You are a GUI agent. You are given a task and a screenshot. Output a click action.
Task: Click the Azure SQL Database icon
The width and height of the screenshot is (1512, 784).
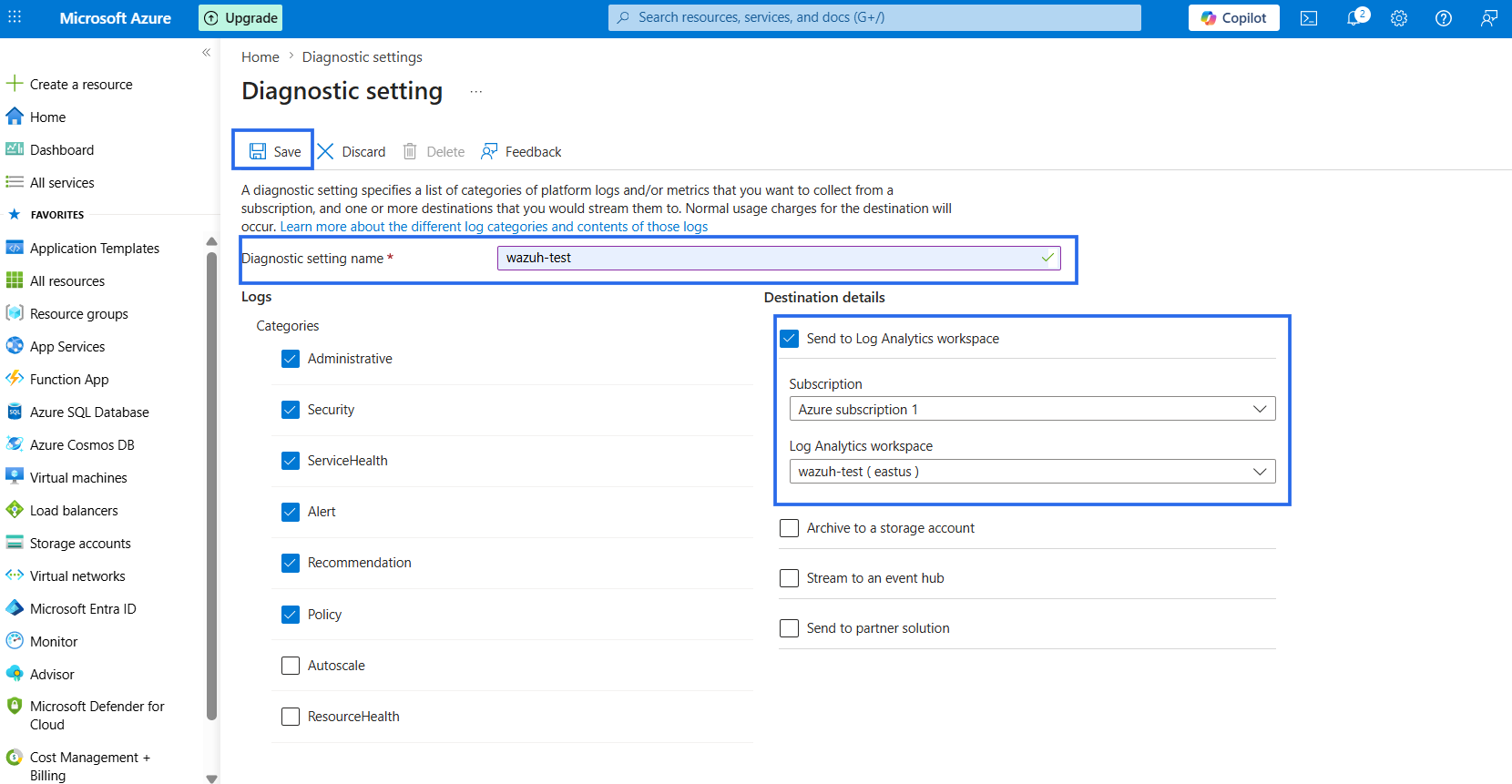pyautogui.click(x=15, y=412)
